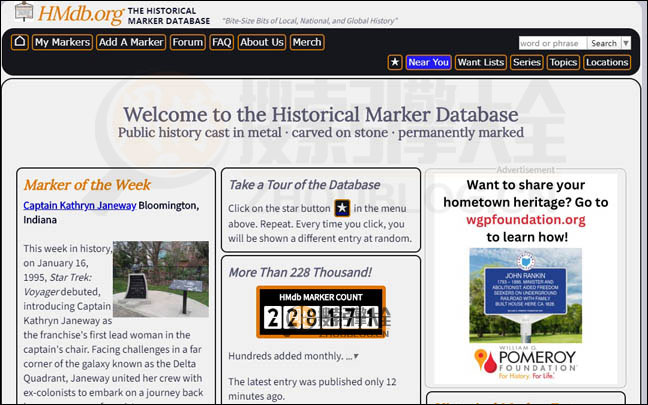Browse the Topics page
The image size is (648, 405).
coord(563,62)
